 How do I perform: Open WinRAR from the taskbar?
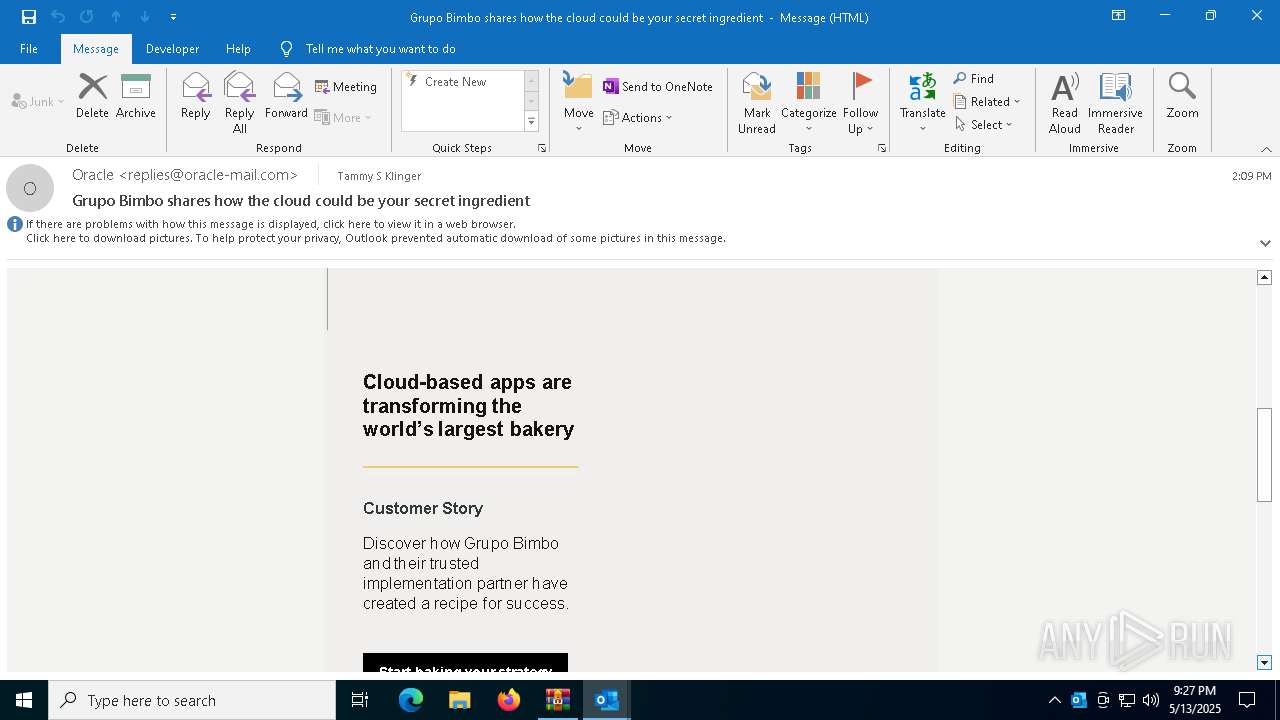click(557, 700)
